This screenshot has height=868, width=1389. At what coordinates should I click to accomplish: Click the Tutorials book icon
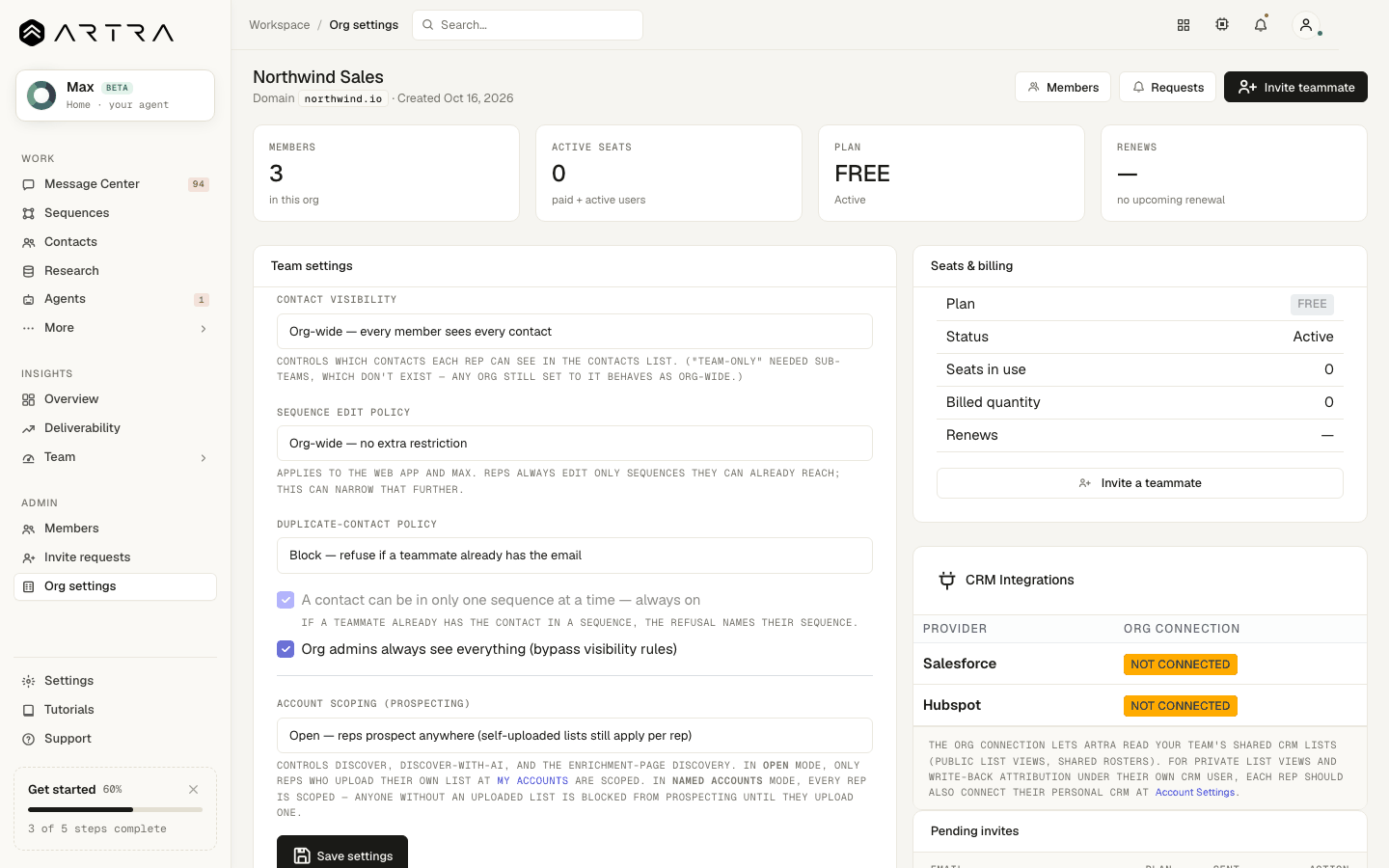pyautogui.click(x=29, y=710)
